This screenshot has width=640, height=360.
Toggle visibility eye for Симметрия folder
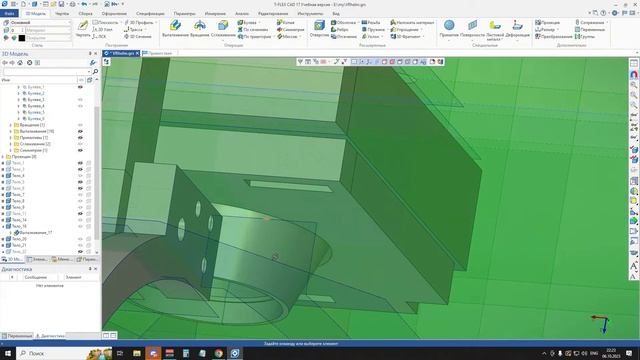coord(80,150)
